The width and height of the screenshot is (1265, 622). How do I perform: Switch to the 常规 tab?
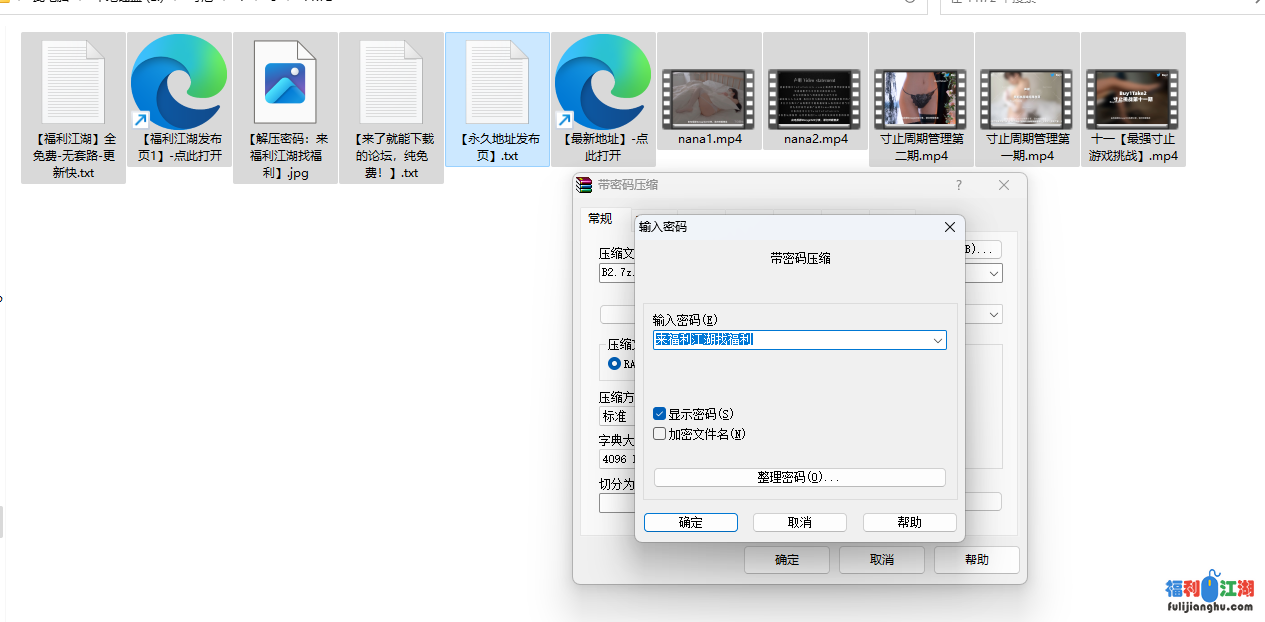point(600,219)
